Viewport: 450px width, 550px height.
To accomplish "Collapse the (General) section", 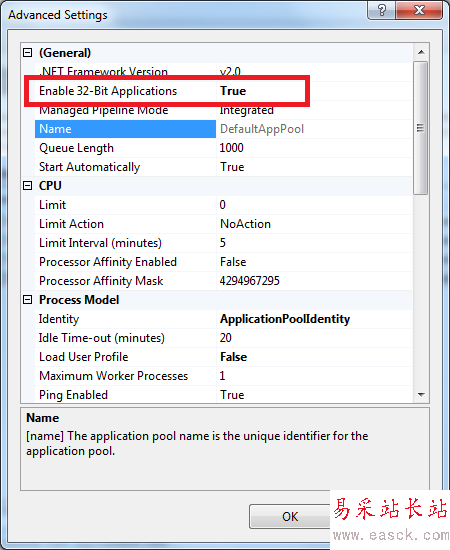I will click(27, 53).
